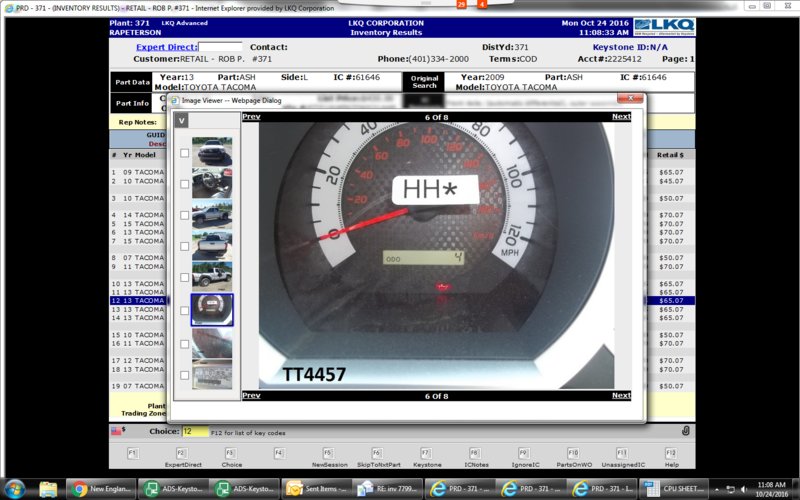The height and width of the screenshot is (500, 800).
Task: Open the first ADS-Keysto taskbar window
Action: click(x=173, y=489)
